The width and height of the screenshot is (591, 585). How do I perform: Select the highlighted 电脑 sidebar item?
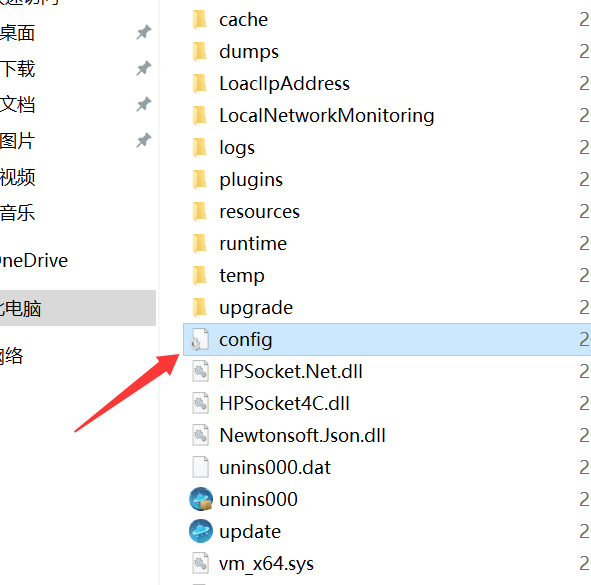click(x=78, y=308)
